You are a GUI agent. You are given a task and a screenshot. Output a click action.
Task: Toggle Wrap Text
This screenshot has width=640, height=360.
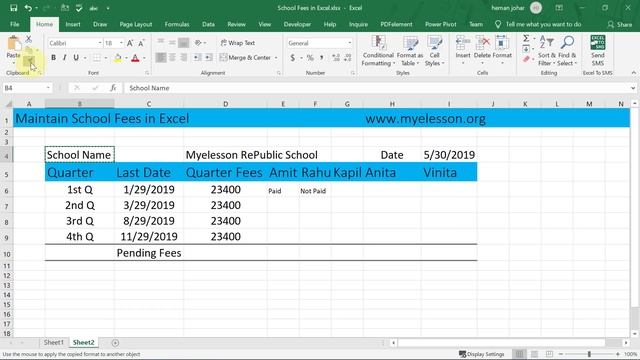(x=238, y=43)
